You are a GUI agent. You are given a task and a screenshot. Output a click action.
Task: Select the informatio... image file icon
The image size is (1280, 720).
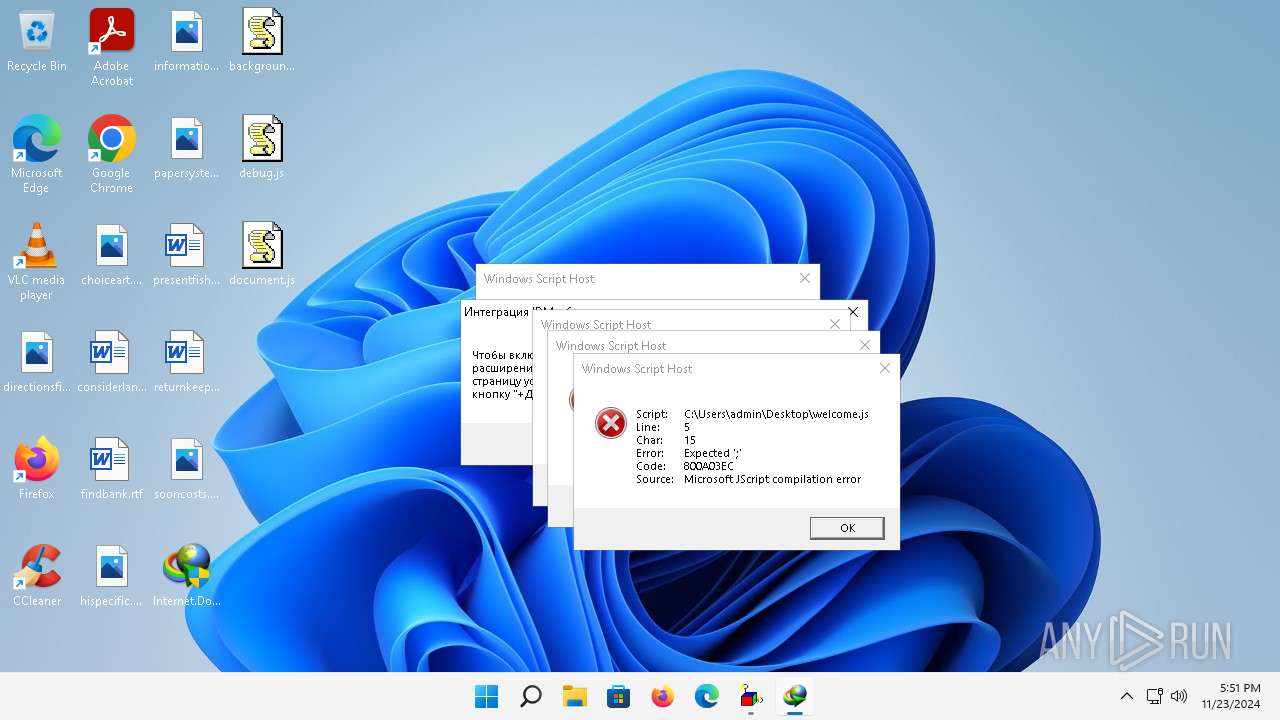[x=187, y=41]
